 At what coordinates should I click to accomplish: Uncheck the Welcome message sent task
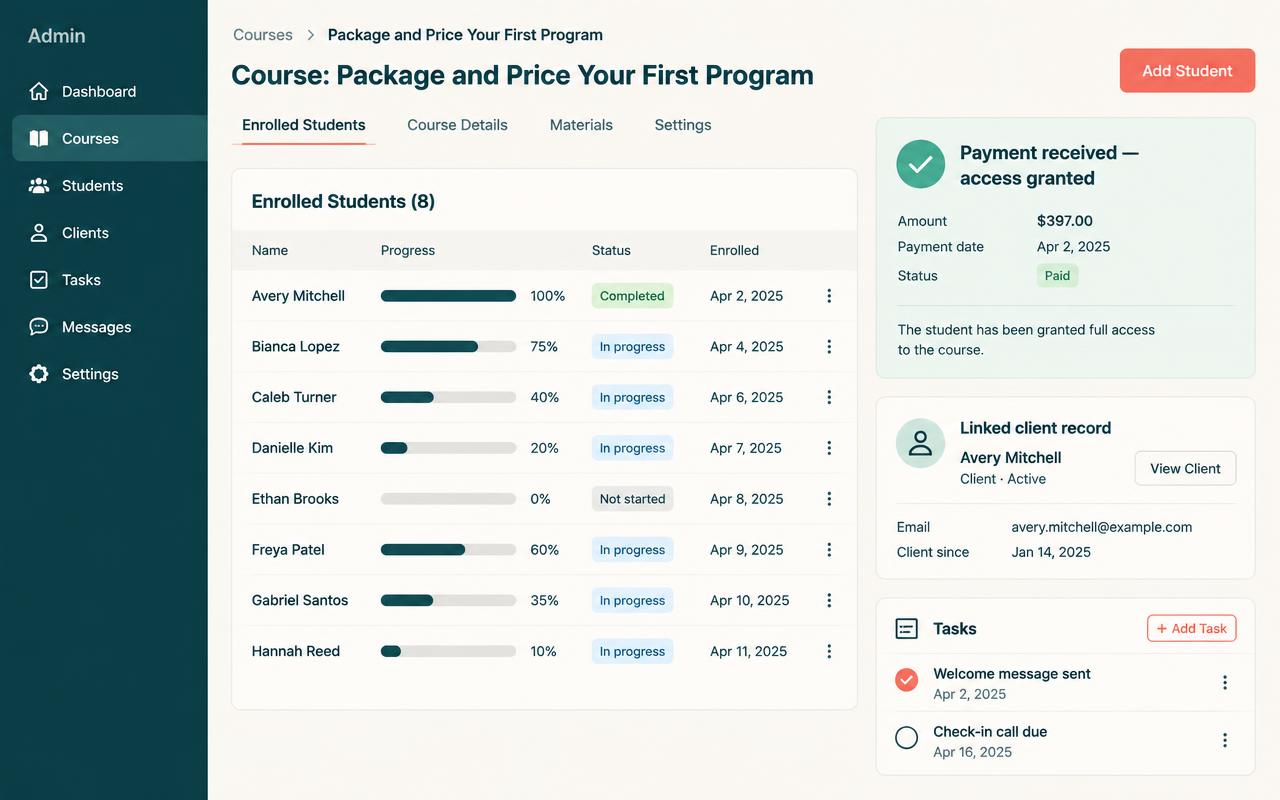click(x=906, y=680)
